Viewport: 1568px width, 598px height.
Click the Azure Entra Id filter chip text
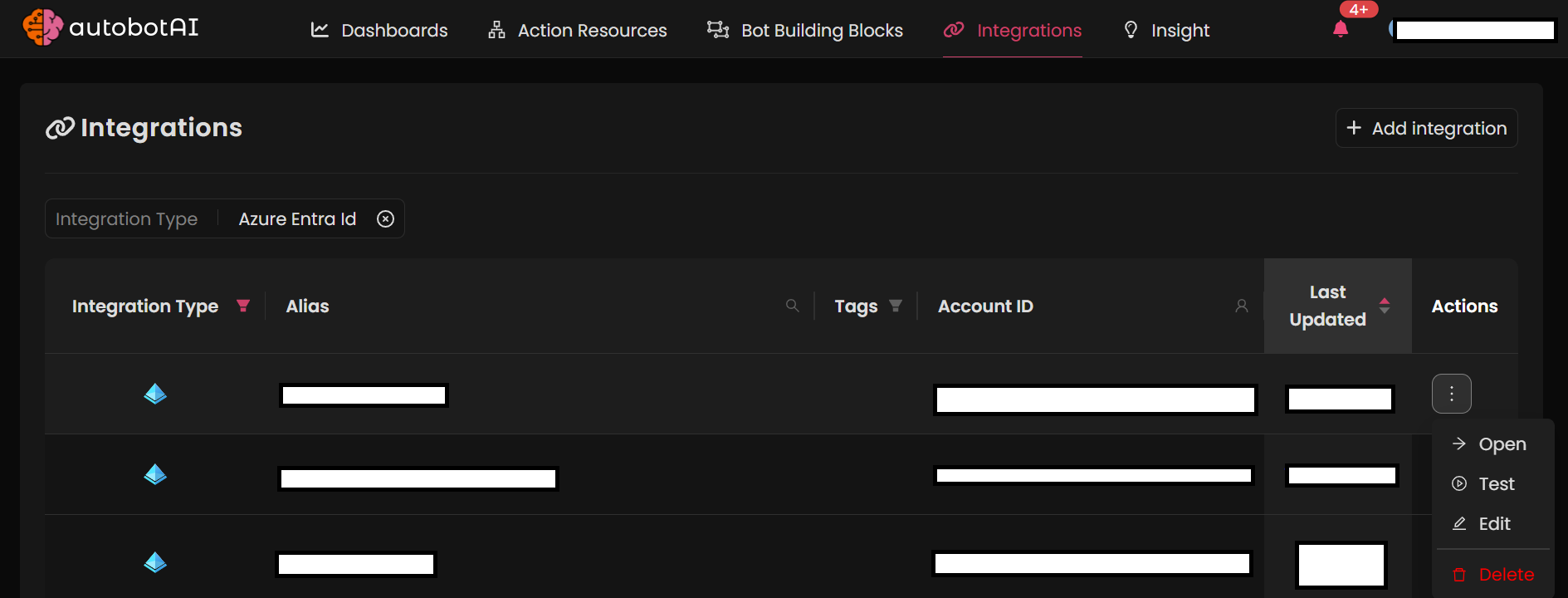tap(297, 218)
